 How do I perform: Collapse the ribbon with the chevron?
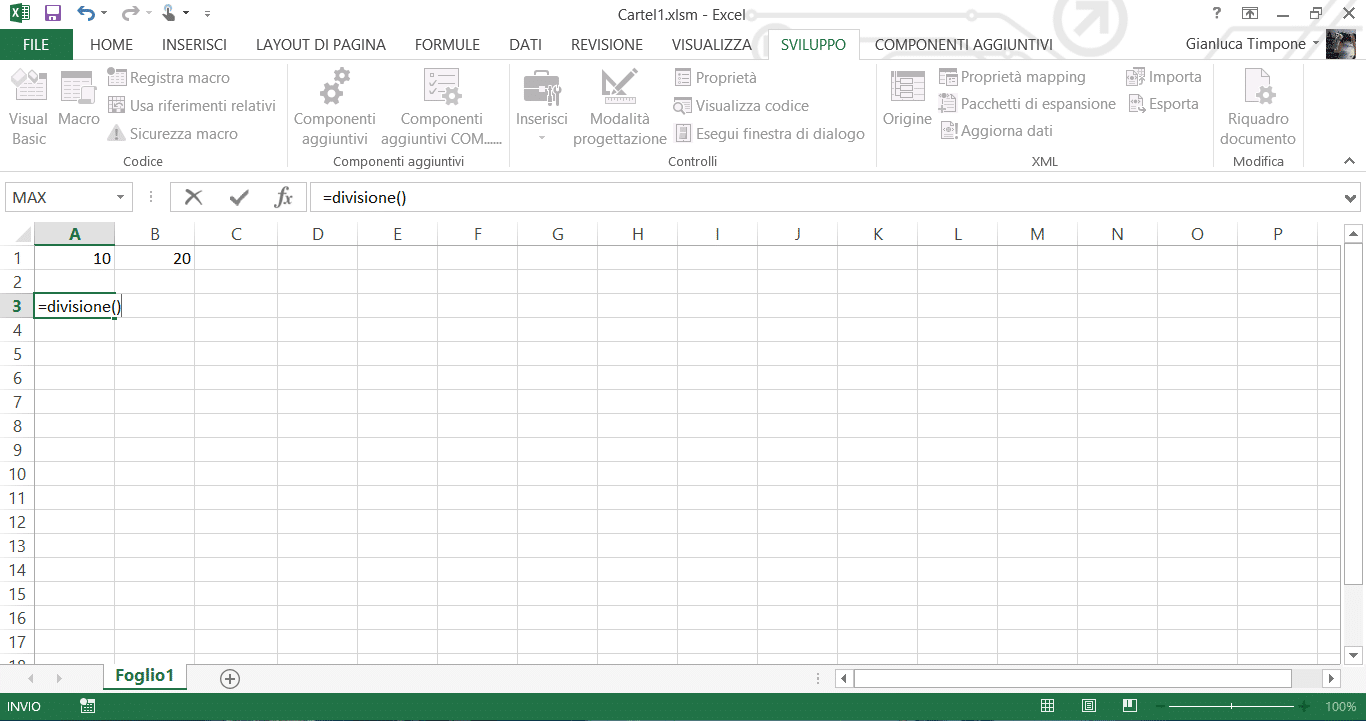[1349, 160]
